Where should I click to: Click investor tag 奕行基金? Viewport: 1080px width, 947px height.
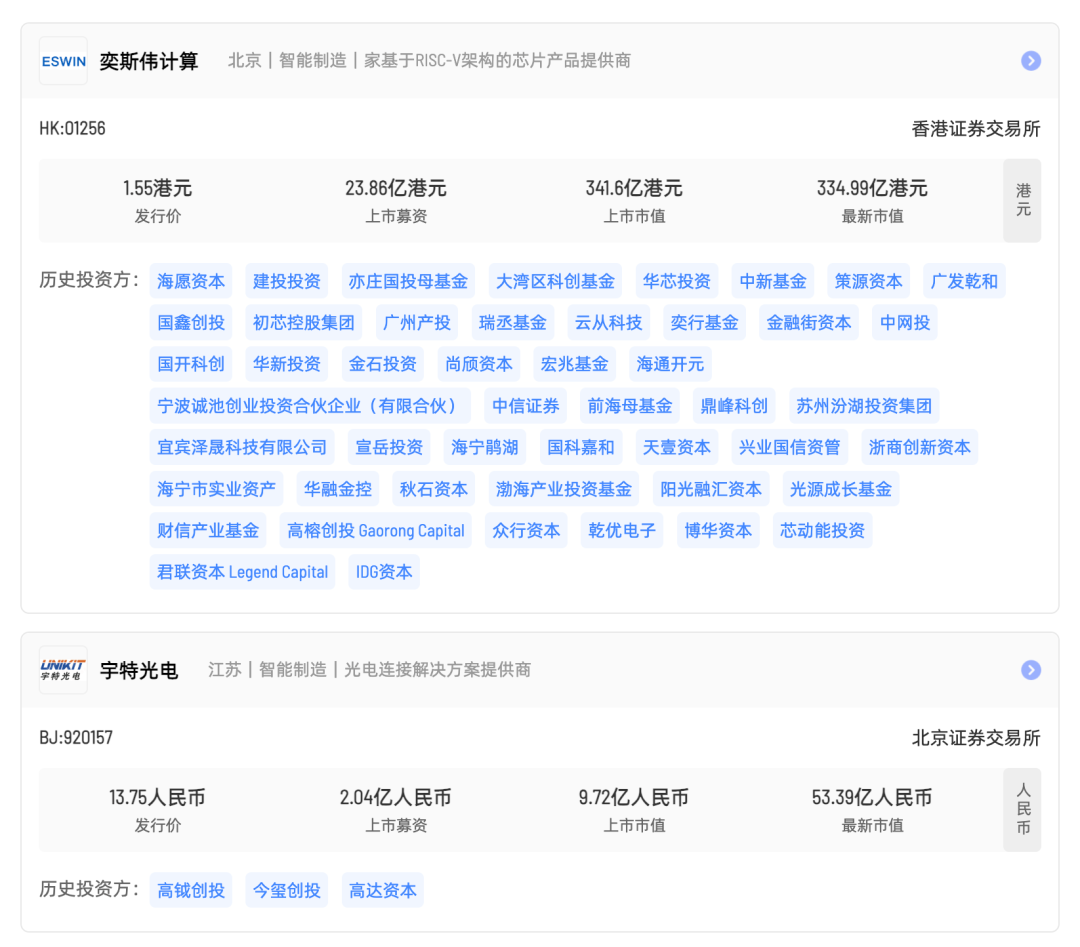704,322
